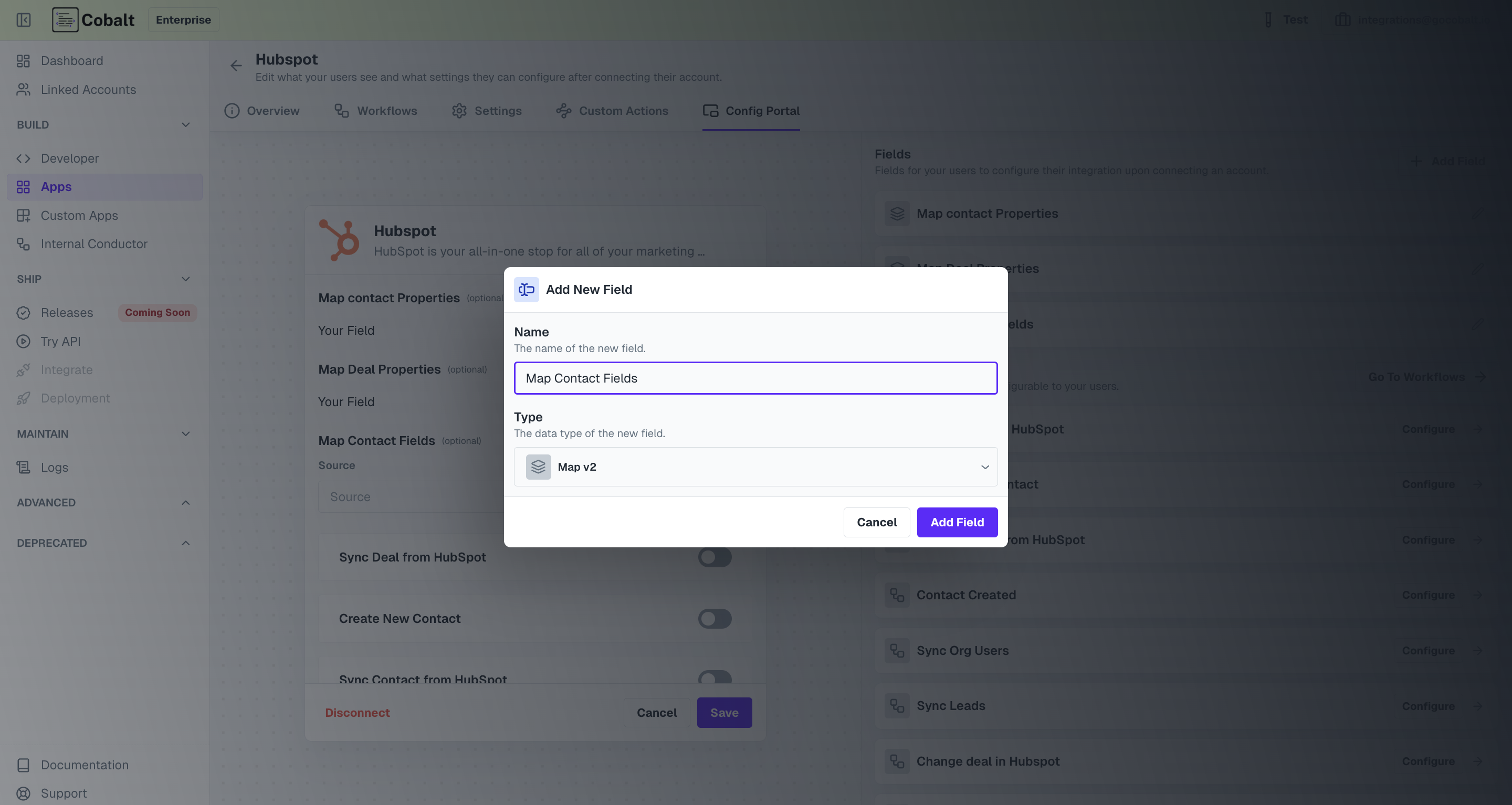
Task: Toggle Sync Deal from HubSpot switch
Action: click(x=715, y=557)
